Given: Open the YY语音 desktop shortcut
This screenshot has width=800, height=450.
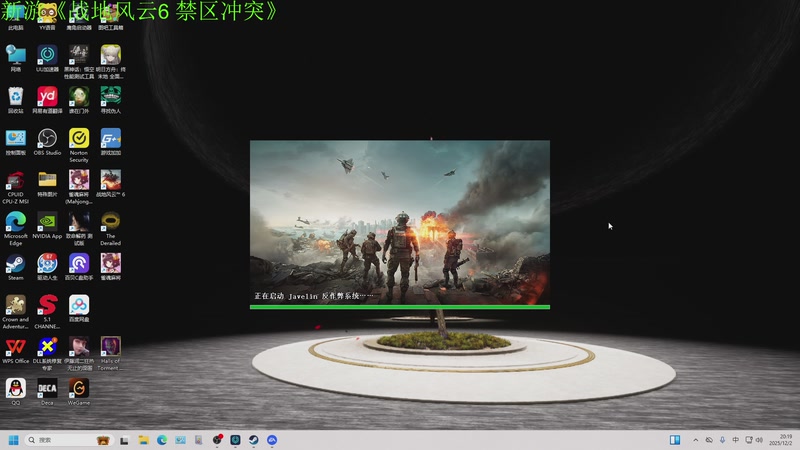Looking at the screenshot, I should (x=47, y=16).
